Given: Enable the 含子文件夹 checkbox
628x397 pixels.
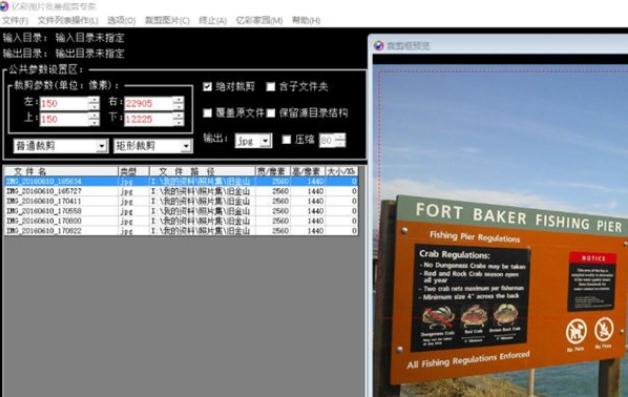Looking at the screenshot, I should (x=271, y=87).
